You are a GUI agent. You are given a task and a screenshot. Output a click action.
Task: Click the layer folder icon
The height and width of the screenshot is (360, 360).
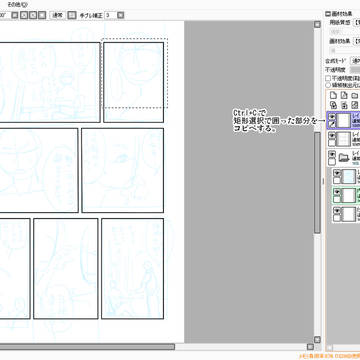(344, 158)
